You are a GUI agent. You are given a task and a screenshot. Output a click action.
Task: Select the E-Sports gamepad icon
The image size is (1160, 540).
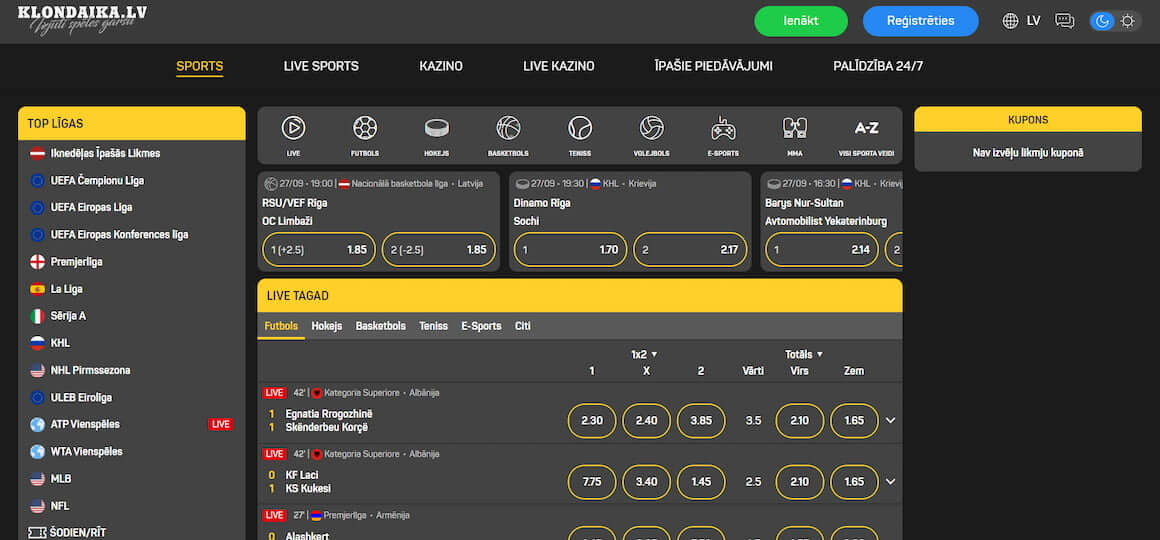(x=724, y=128)
